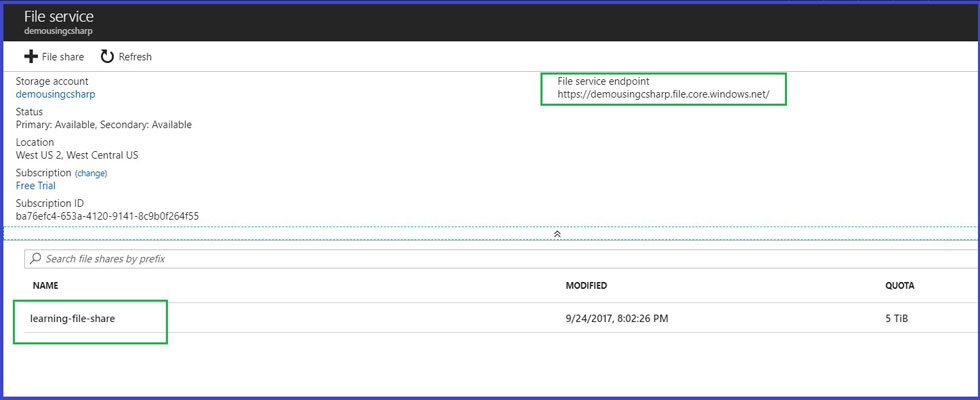The image size is (980, 400).
Task: Click the QUOTA column header
Action: coord(899,286)
